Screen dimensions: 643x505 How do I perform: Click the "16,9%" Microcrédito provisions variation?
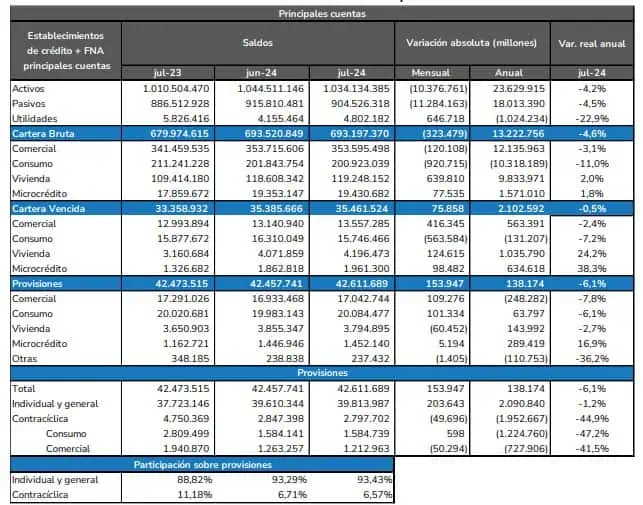click(x=592, y=344)
